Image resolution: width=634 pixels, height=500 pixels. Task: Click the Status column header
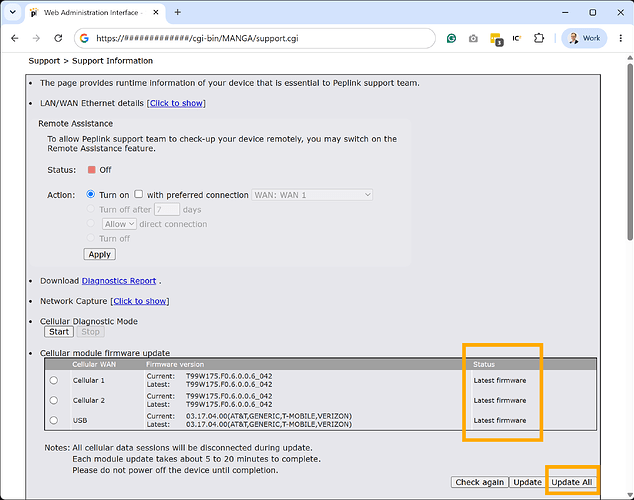[484, 364]
